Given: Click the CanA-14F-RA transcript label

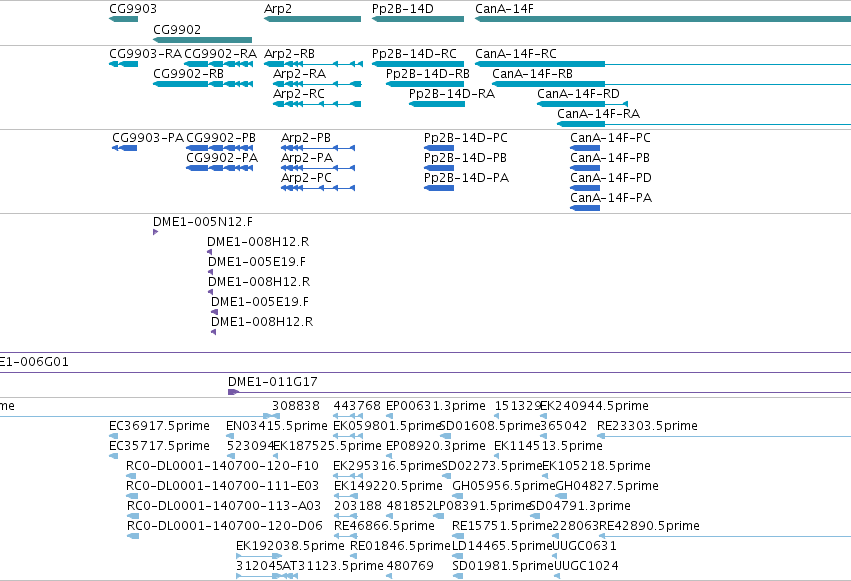Looking at the screenshot, I should click(x=599, y=114).
